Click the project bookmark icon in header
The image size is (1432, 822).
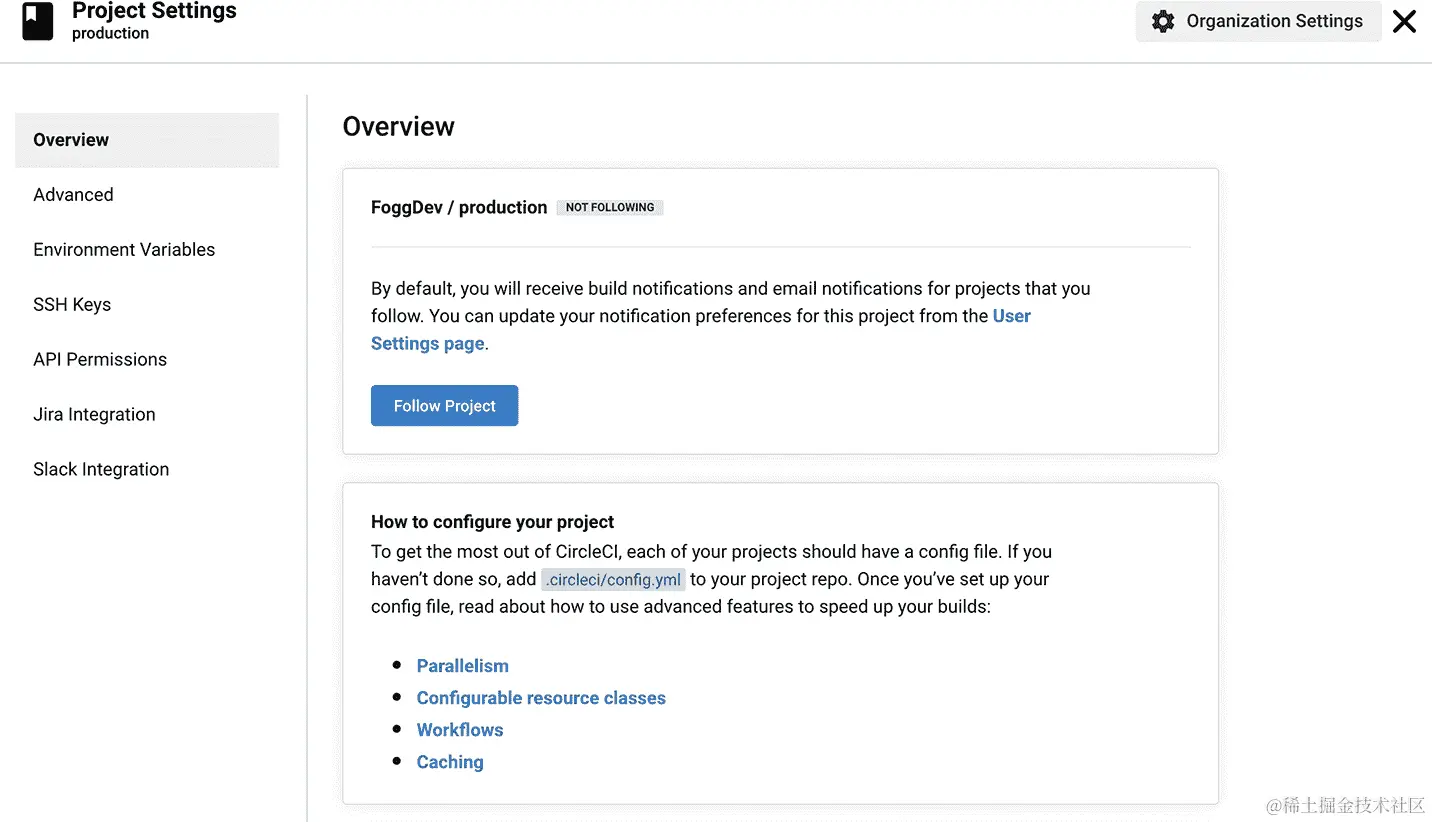pyautogui.click(x=38, y=21)
